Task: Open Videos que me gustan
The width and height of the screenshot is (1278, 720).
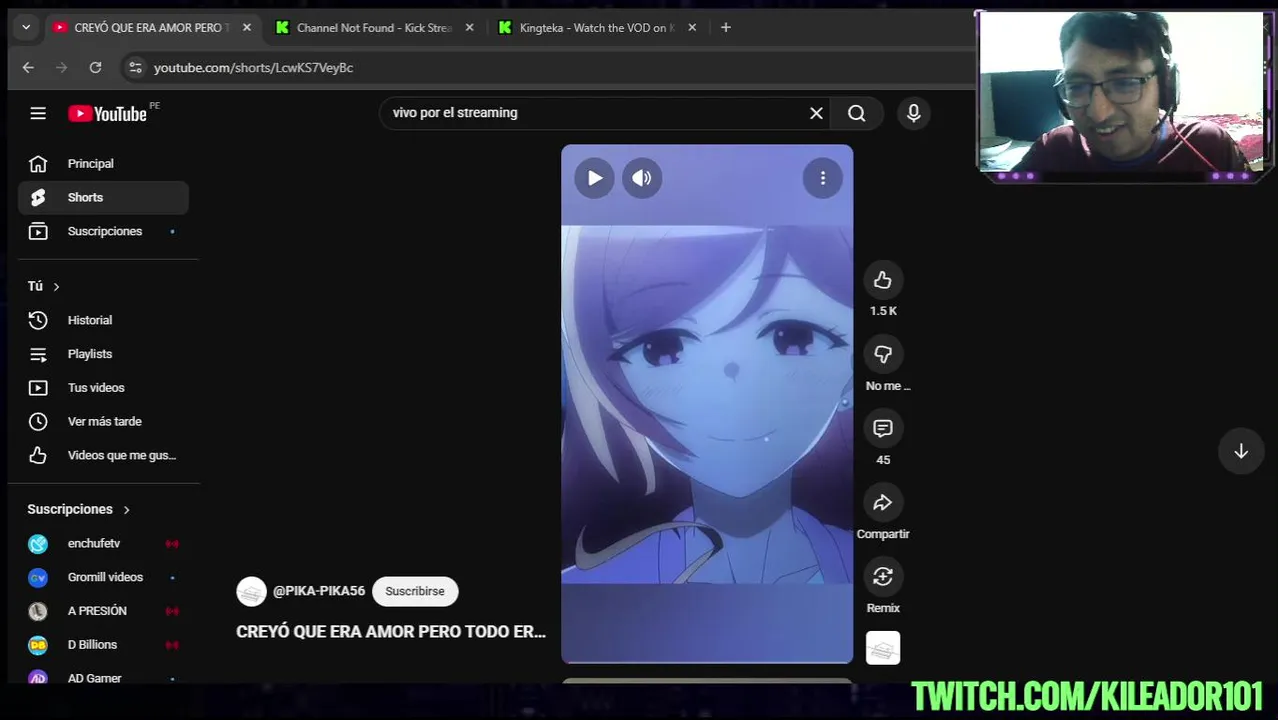Action: click(x=103, y=455)
